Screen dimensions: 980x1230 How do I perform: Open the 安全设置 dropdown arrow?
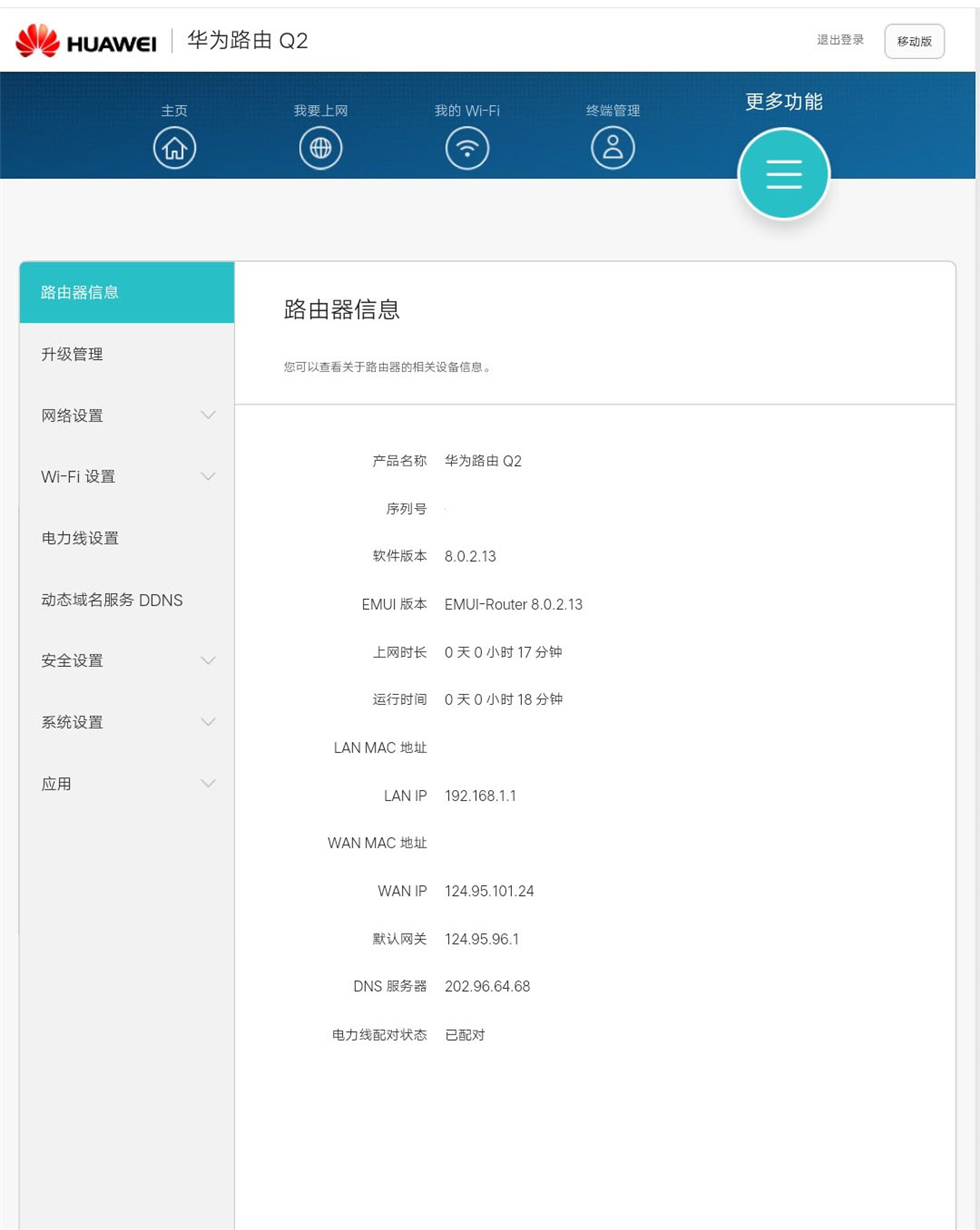pyautogui.click(x=208, y=660)
